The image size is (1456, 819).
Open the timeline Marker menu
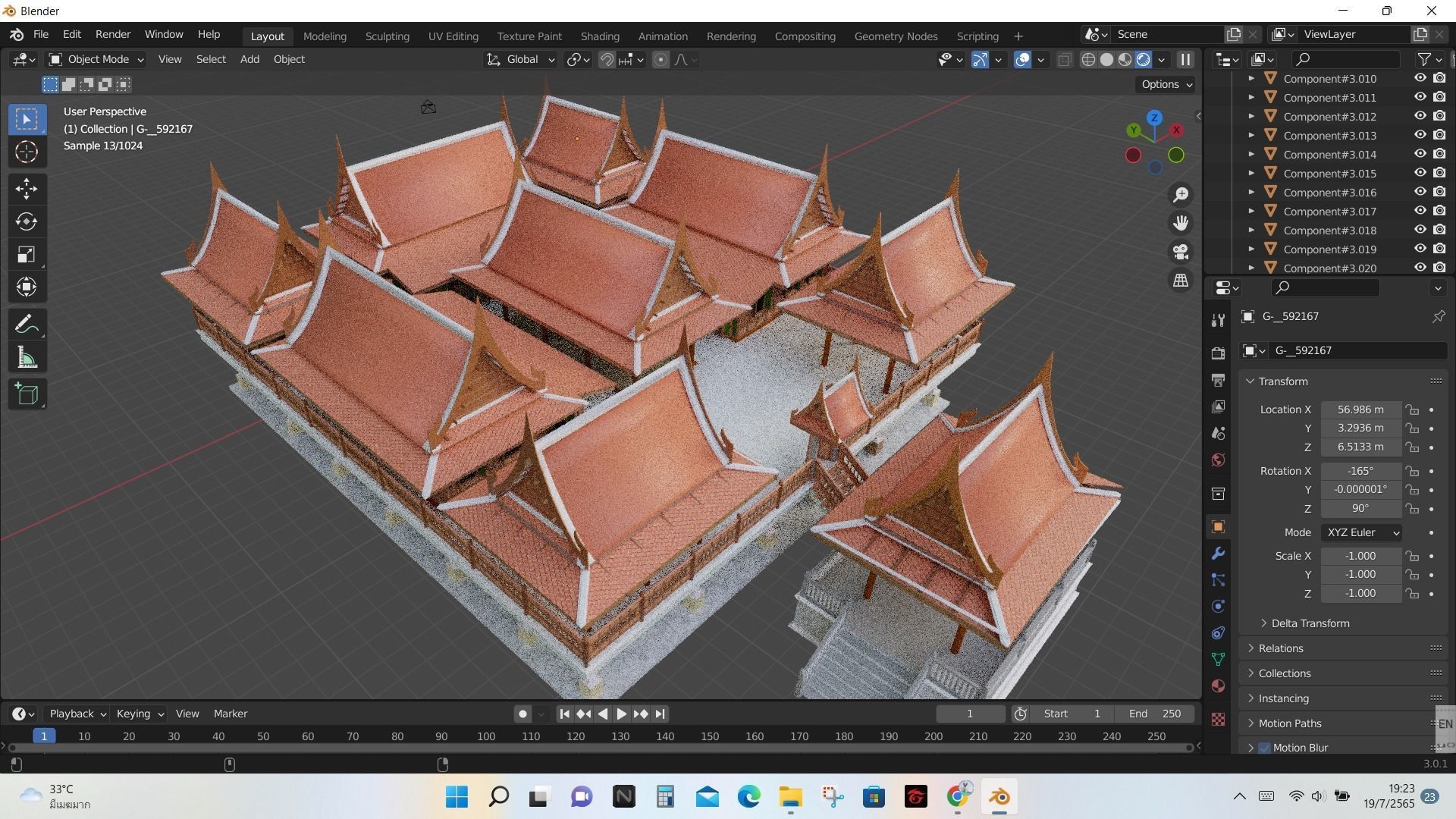[231, 714]
